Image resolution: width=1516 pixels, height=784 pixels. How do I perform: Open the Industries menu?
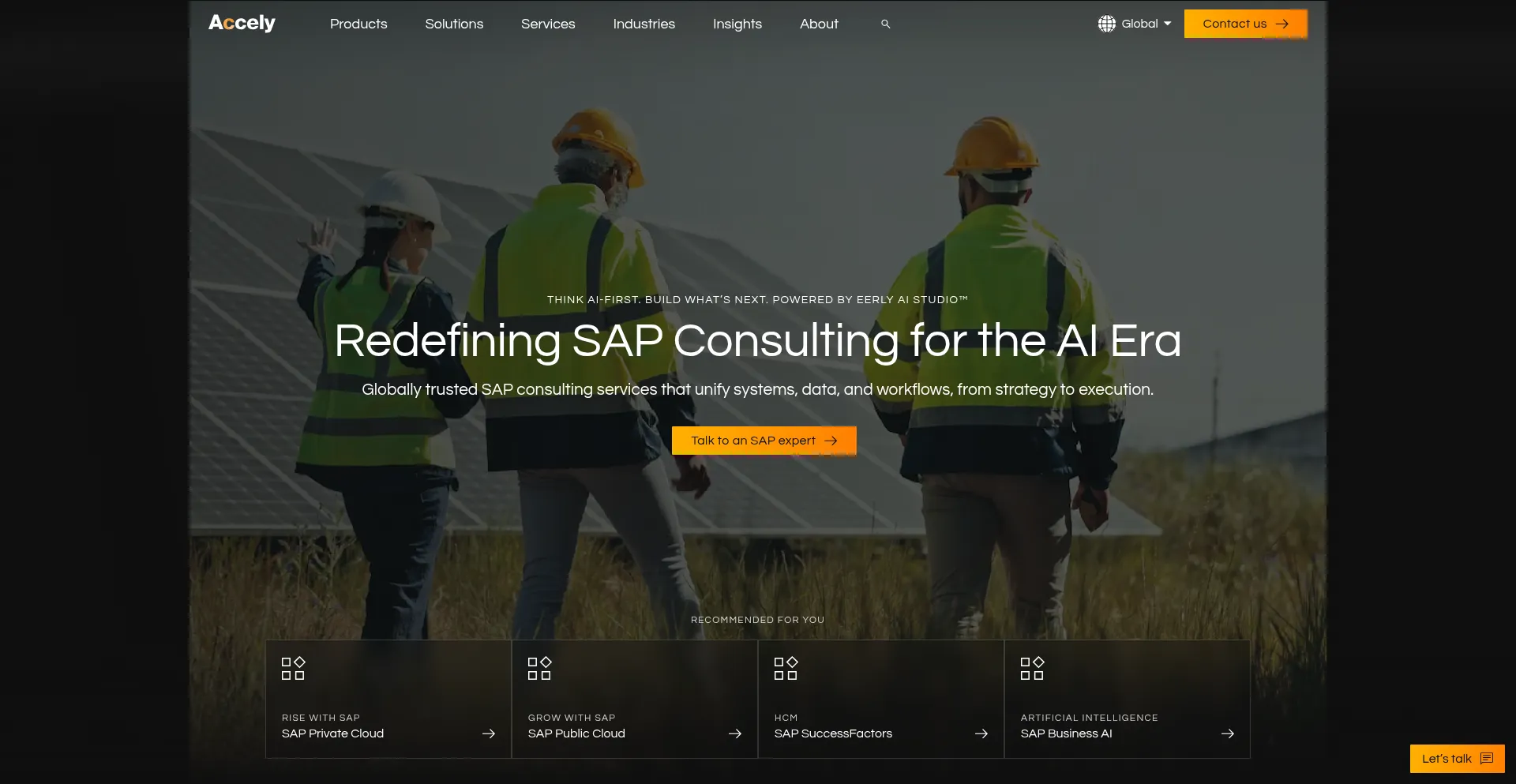[x=644, y=24]
